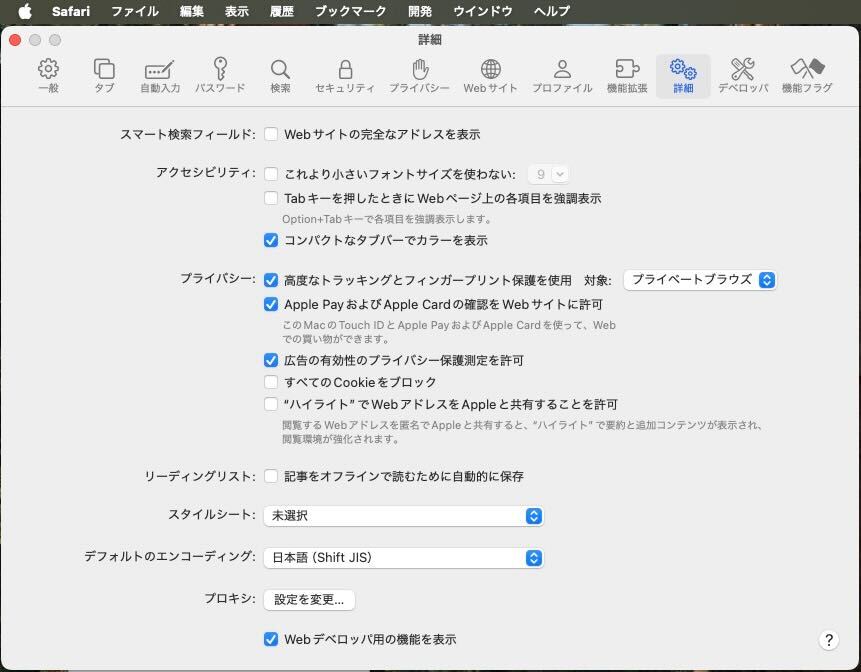Disable コンパクトなタブバーでカラーを表示 checkbox

click(271, 240)
